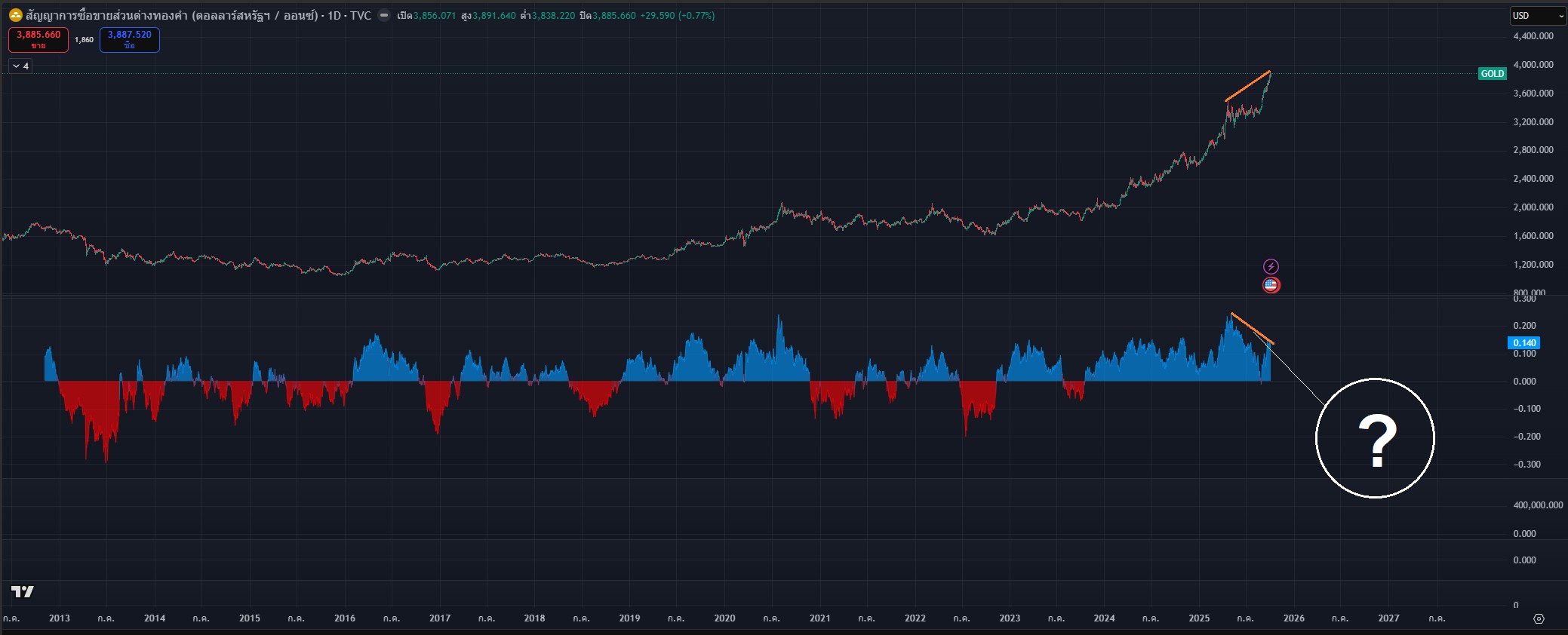Click the 0.200 indicator axis label
This screenshot has height=635, width=1568.
[1525, 326]
